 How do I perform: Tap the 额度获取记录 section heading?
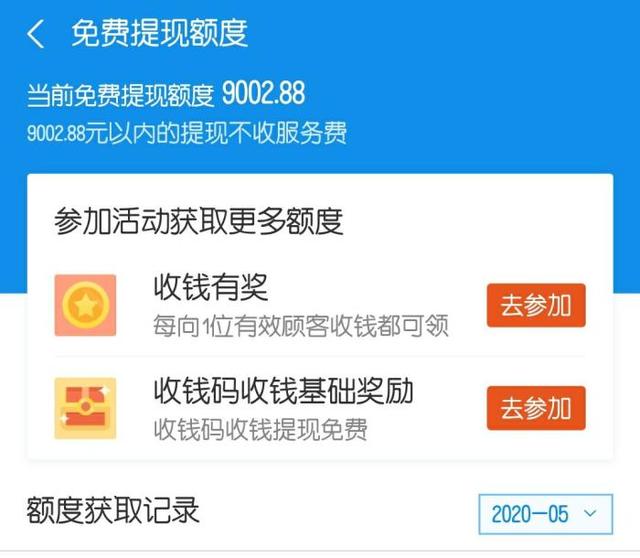pyautogui.click(x=113, y=510)
